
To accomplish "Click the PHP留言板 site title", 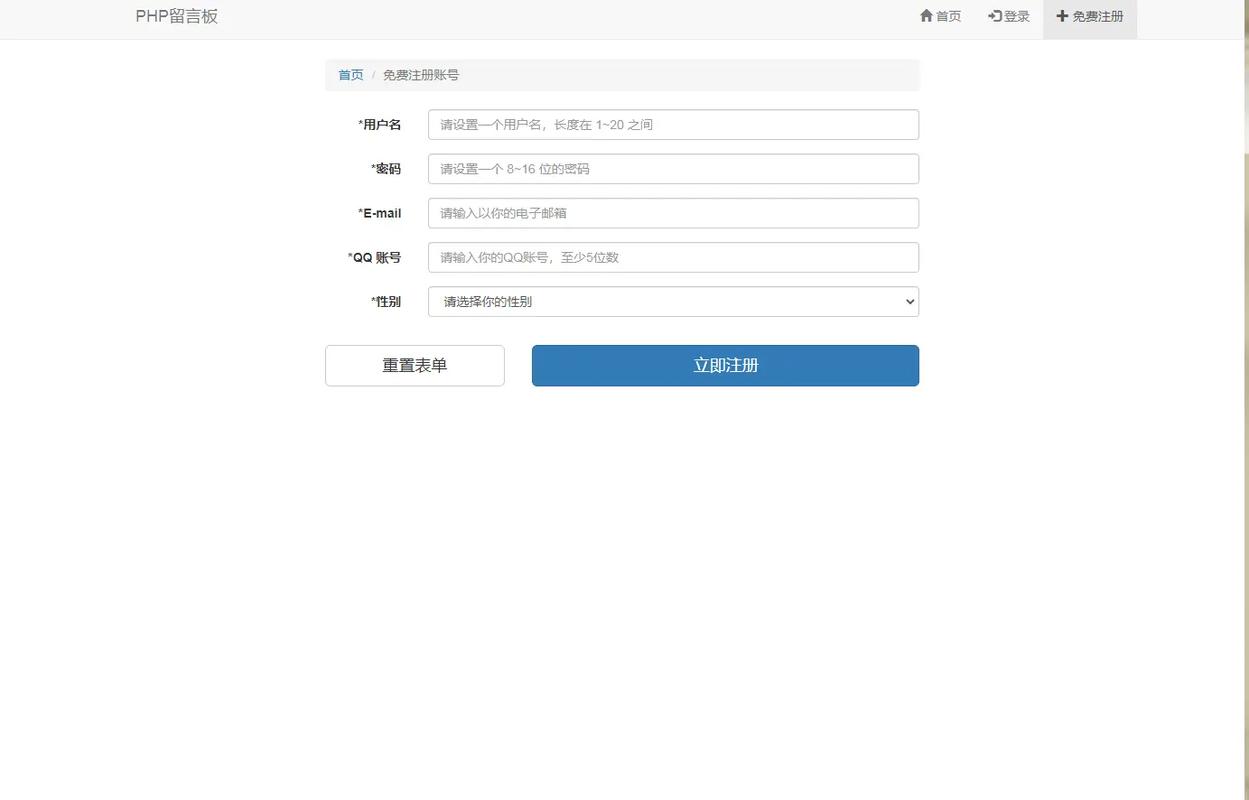I will (177, 15).
